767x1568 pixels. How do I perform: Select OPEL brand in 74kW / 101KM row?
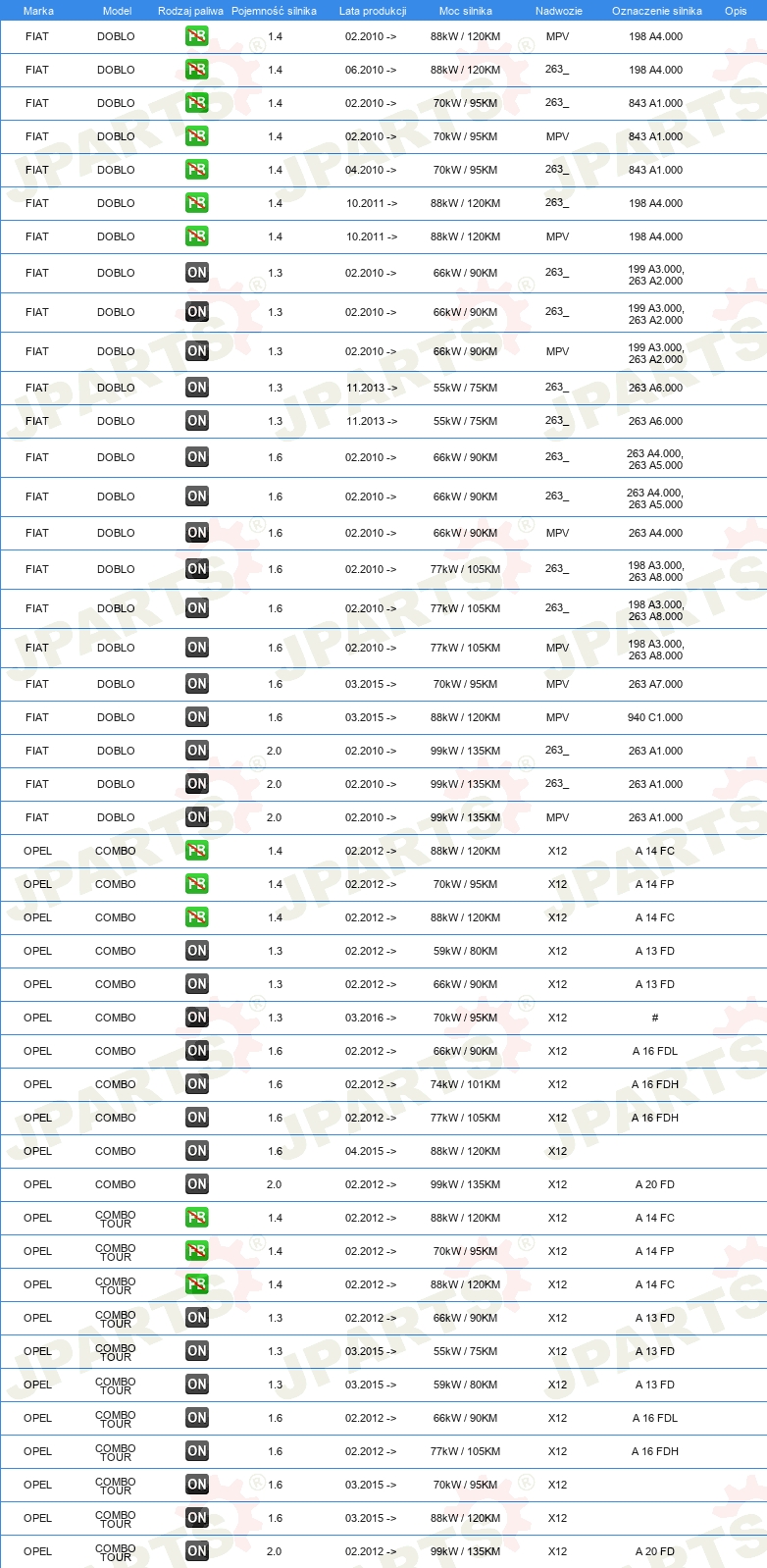(x=37, y=1084)
